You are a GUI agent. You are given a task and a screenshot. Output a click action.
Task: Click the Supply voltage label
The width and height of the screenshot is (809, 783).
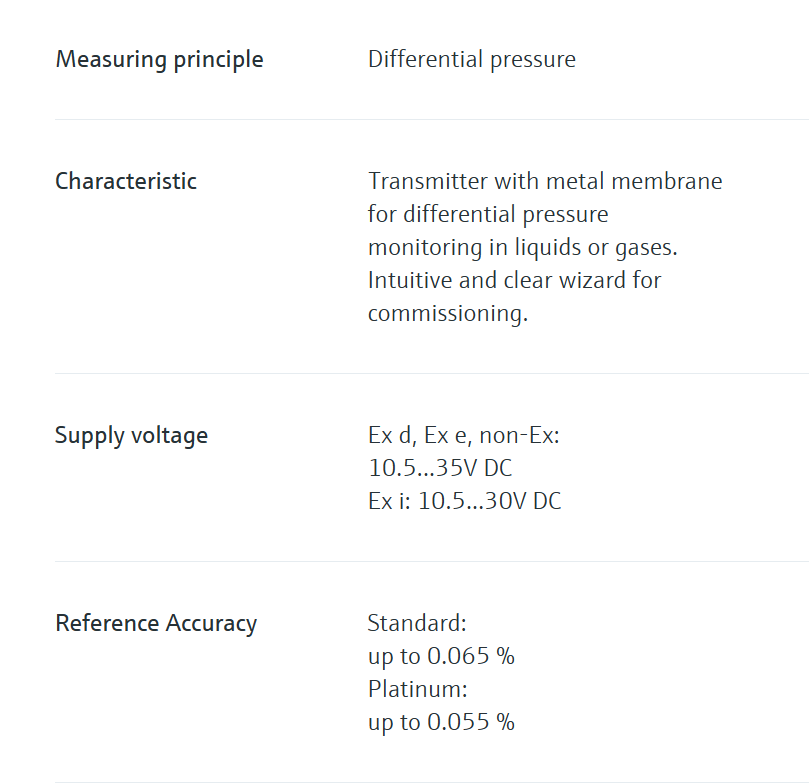pos(132,436)
